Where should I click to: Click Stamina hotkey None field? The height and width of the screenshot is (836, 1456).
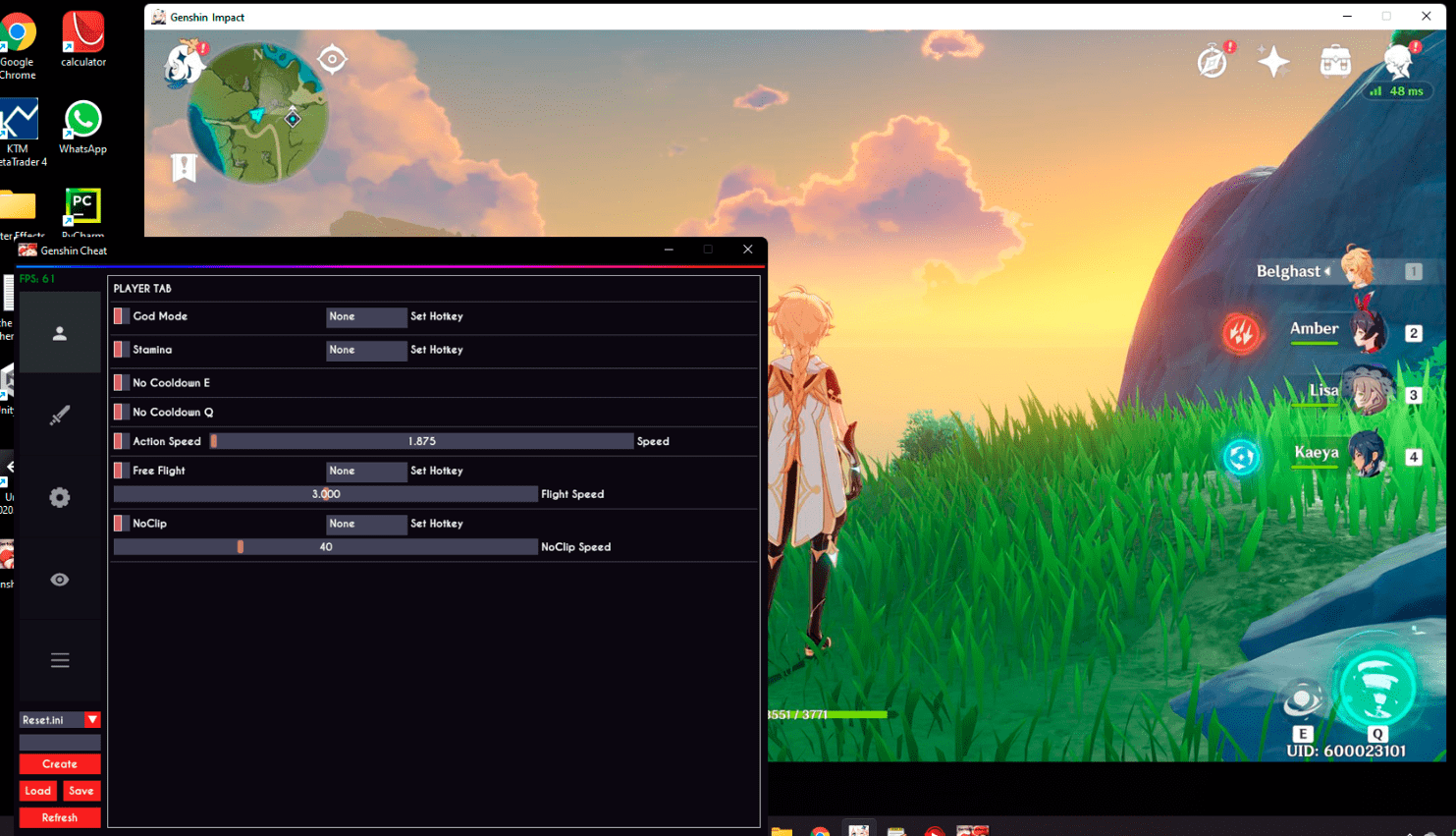(x=366, y=350)
